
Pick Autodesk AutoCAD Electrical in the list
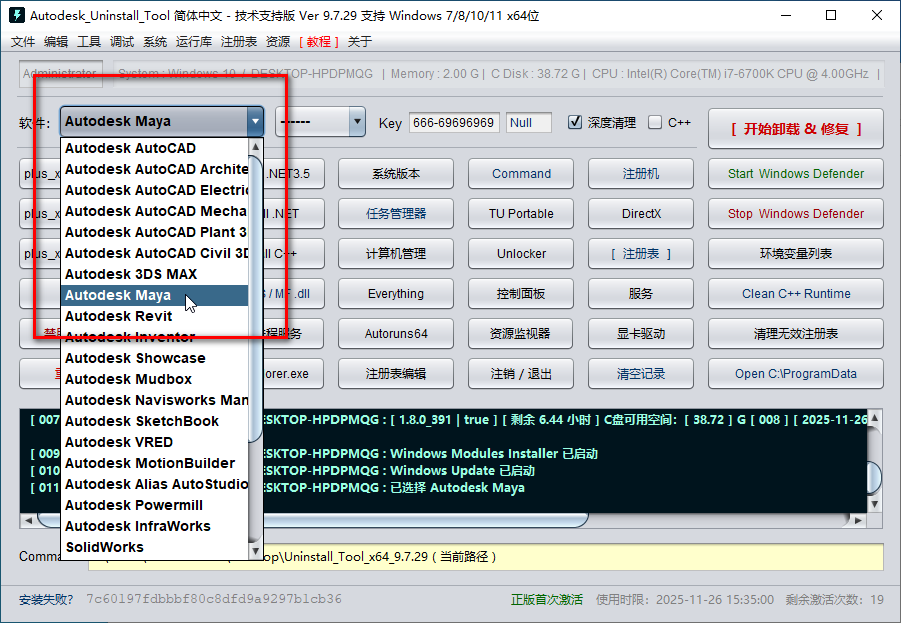click(x=154, y=190)
